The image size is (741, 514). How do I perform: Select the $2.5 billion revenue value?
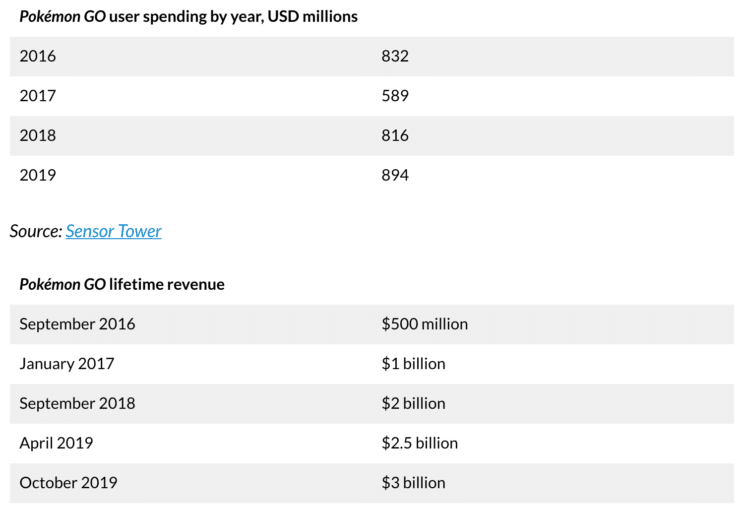(x=419, y=442)
